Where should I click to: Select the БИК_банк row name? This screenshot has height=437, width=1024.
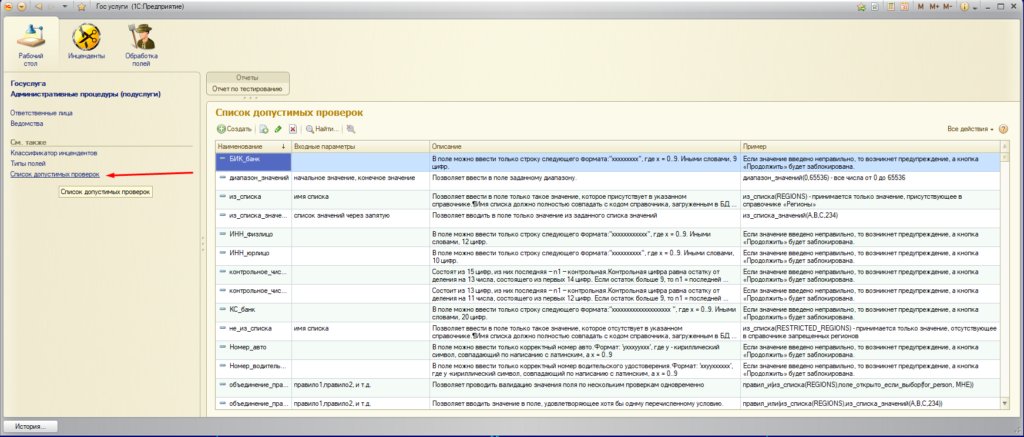tap(245, 159)
